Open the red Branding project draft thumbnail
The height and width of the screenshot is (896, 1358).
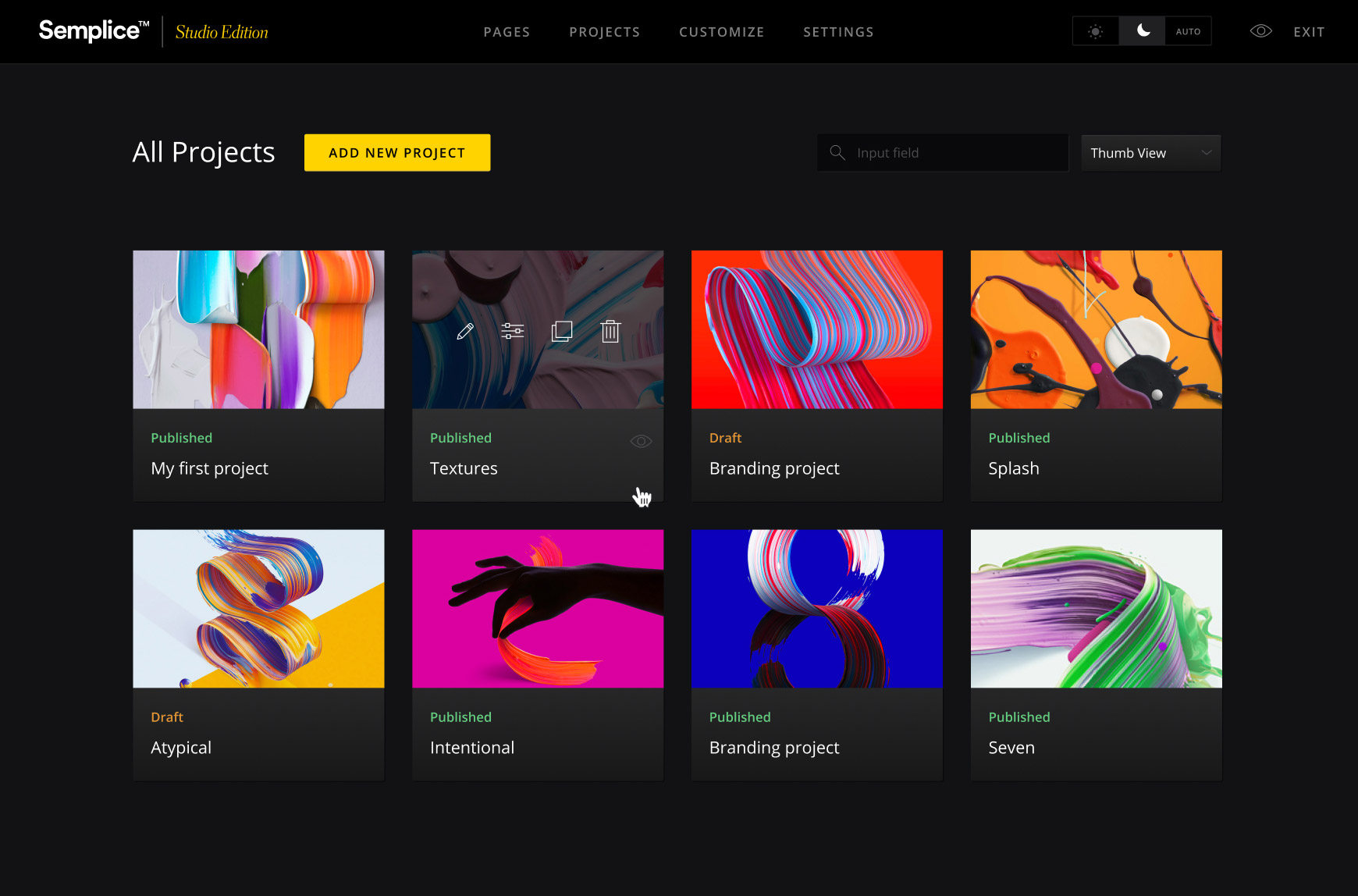817,329
